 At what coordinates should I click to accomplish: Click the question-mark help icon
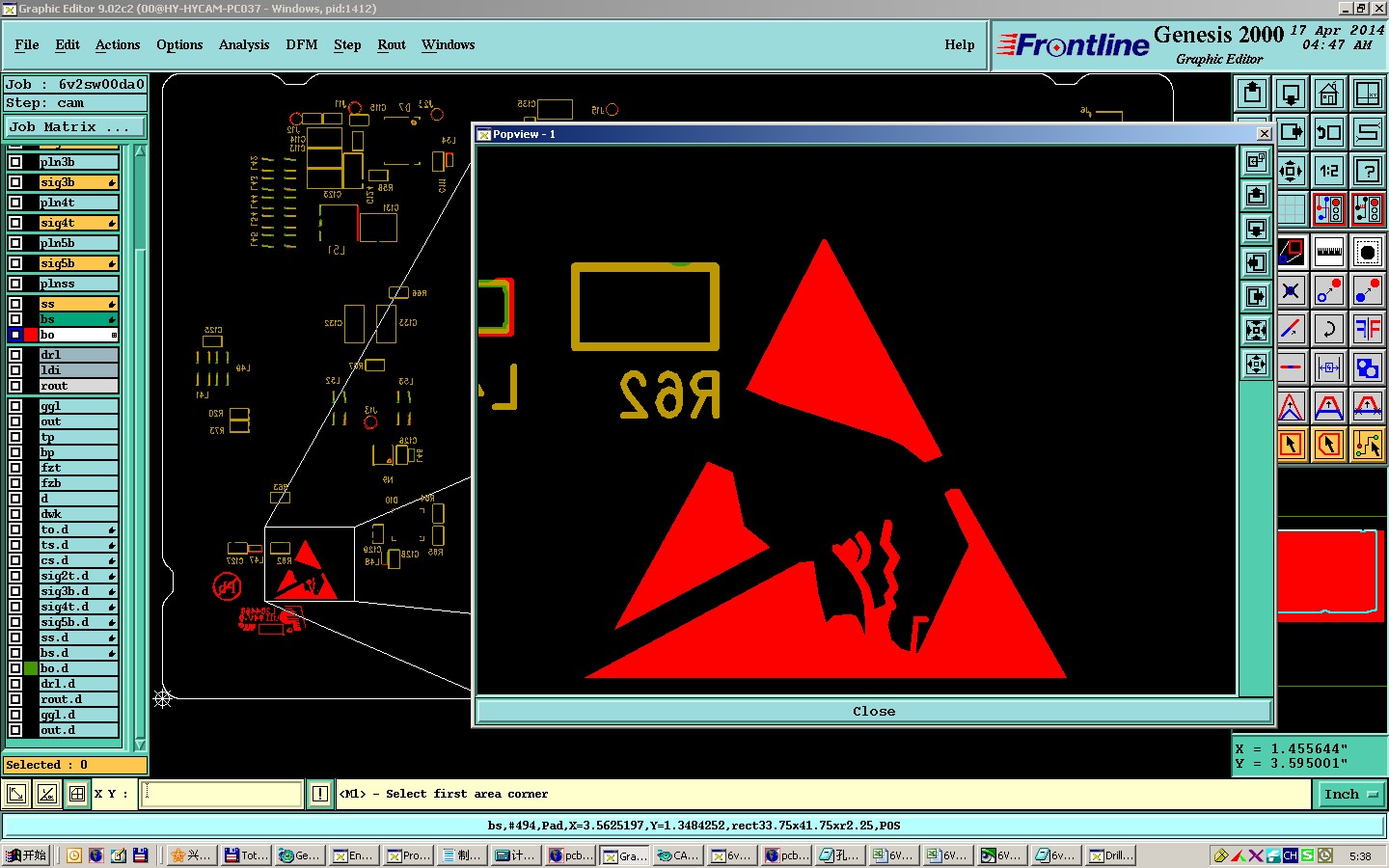click(1368, 171)
